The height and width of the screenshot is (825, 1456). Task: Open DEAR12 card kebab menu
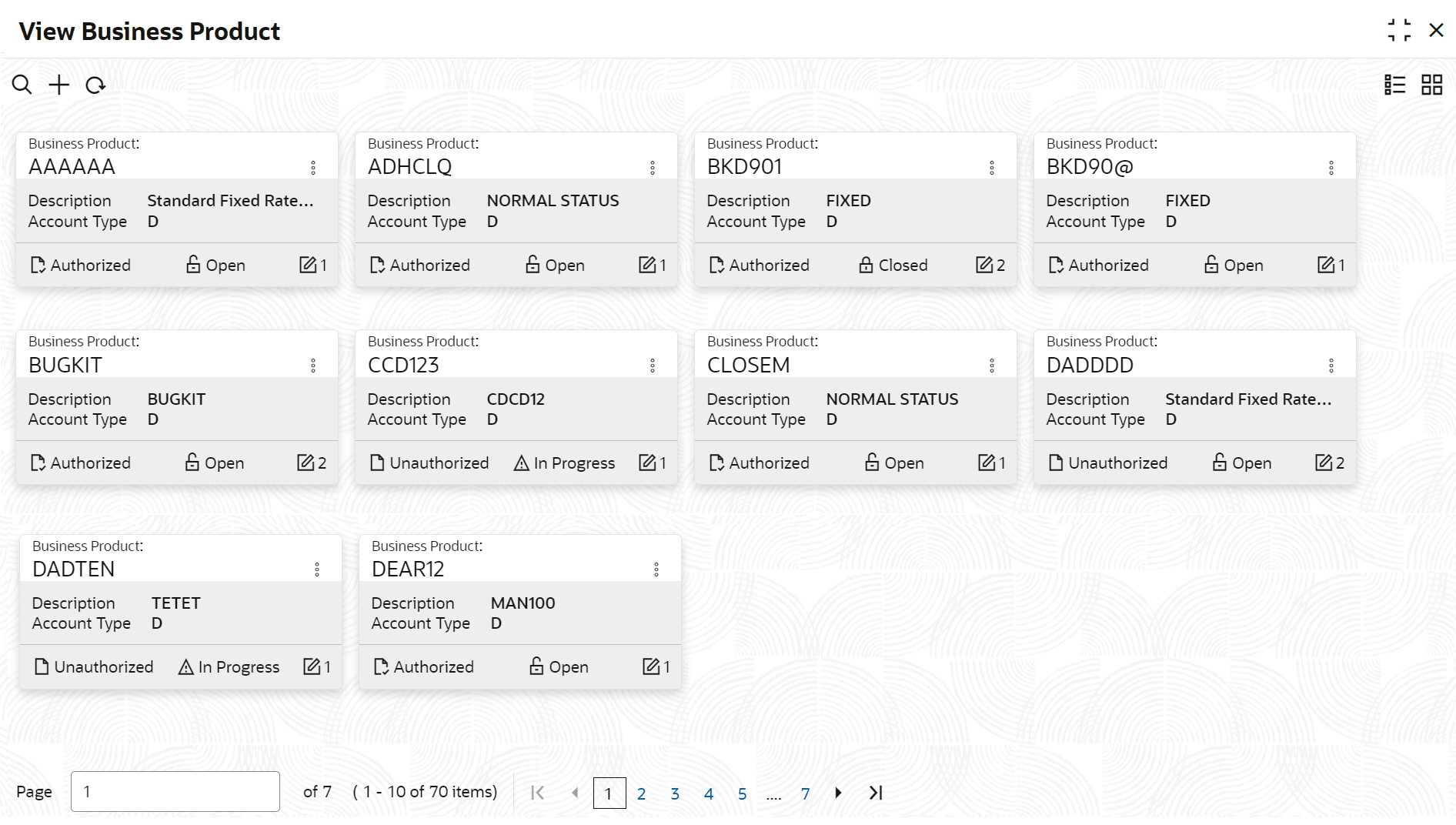click(x=656, y=569)
